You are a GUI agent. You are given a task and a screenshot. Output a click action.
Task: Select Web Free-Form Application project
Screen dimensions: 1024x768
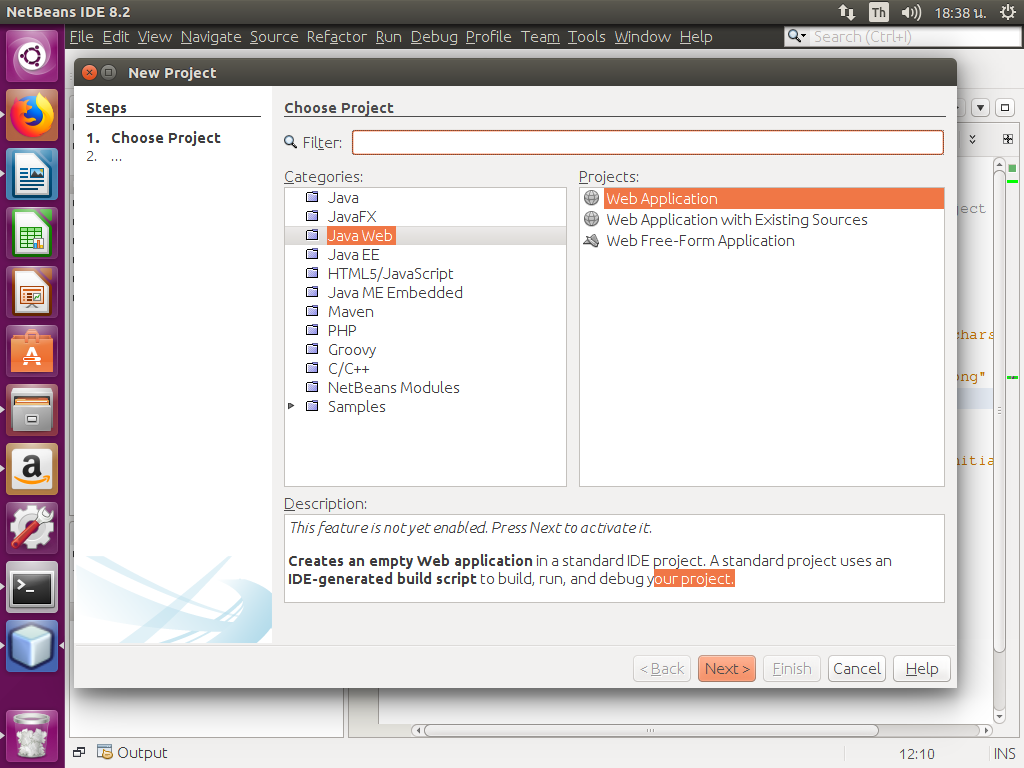click(700, 240)
